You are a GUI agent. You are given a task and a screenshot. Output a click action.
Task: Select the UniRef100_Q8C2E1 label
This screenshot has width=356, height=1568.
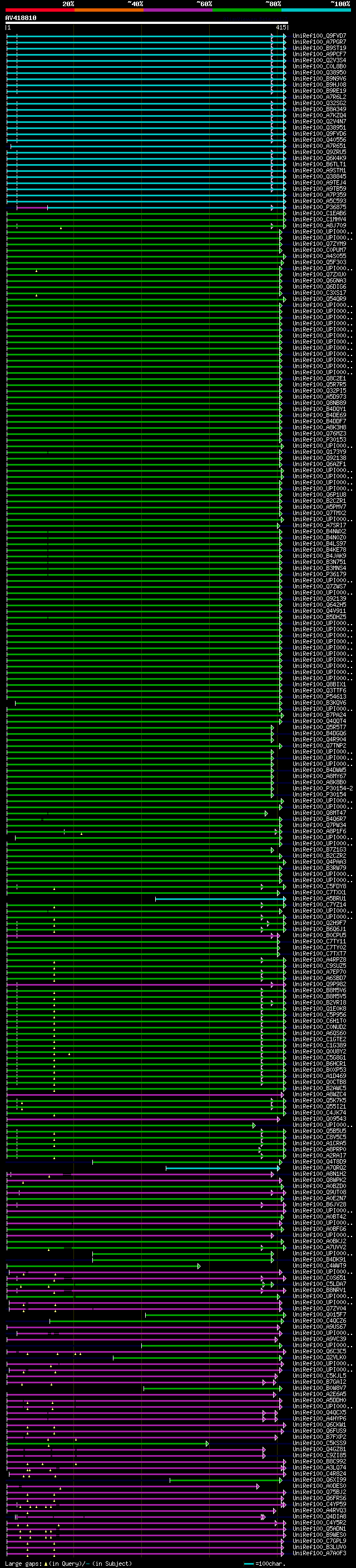(319, 379)
